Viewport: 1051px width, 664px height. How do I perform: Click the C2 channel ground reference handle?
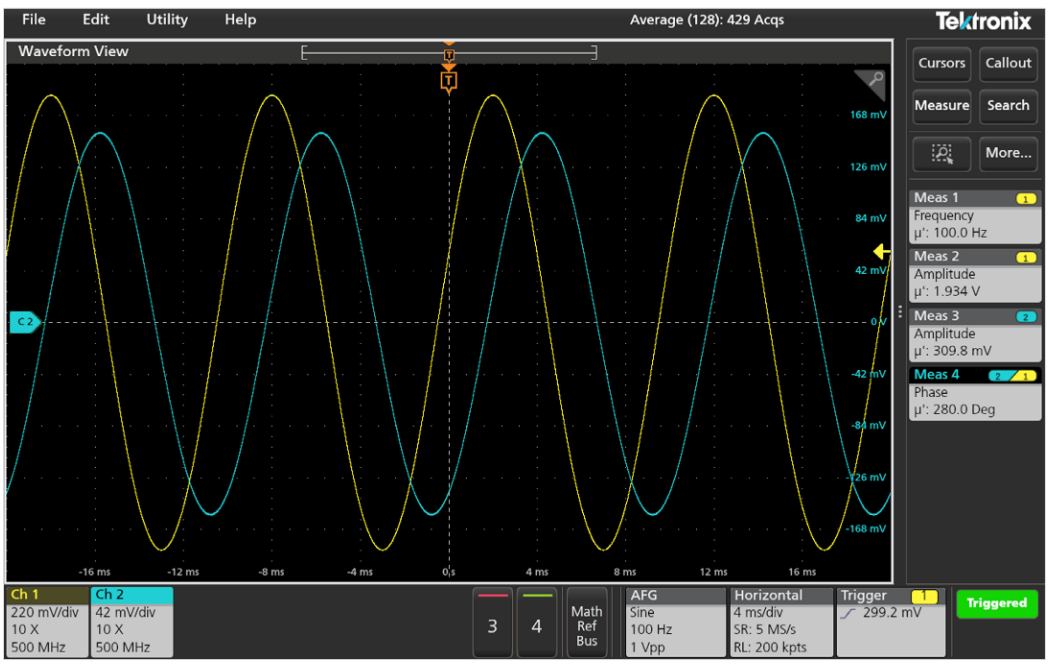pos(24,322)
